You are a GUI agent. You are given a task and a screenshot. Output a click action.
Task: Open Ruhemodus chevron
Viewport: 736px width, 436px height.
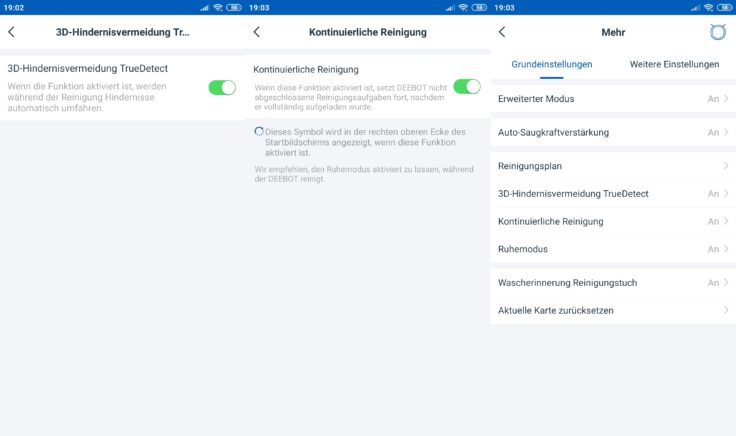click(x=726, y=249)
